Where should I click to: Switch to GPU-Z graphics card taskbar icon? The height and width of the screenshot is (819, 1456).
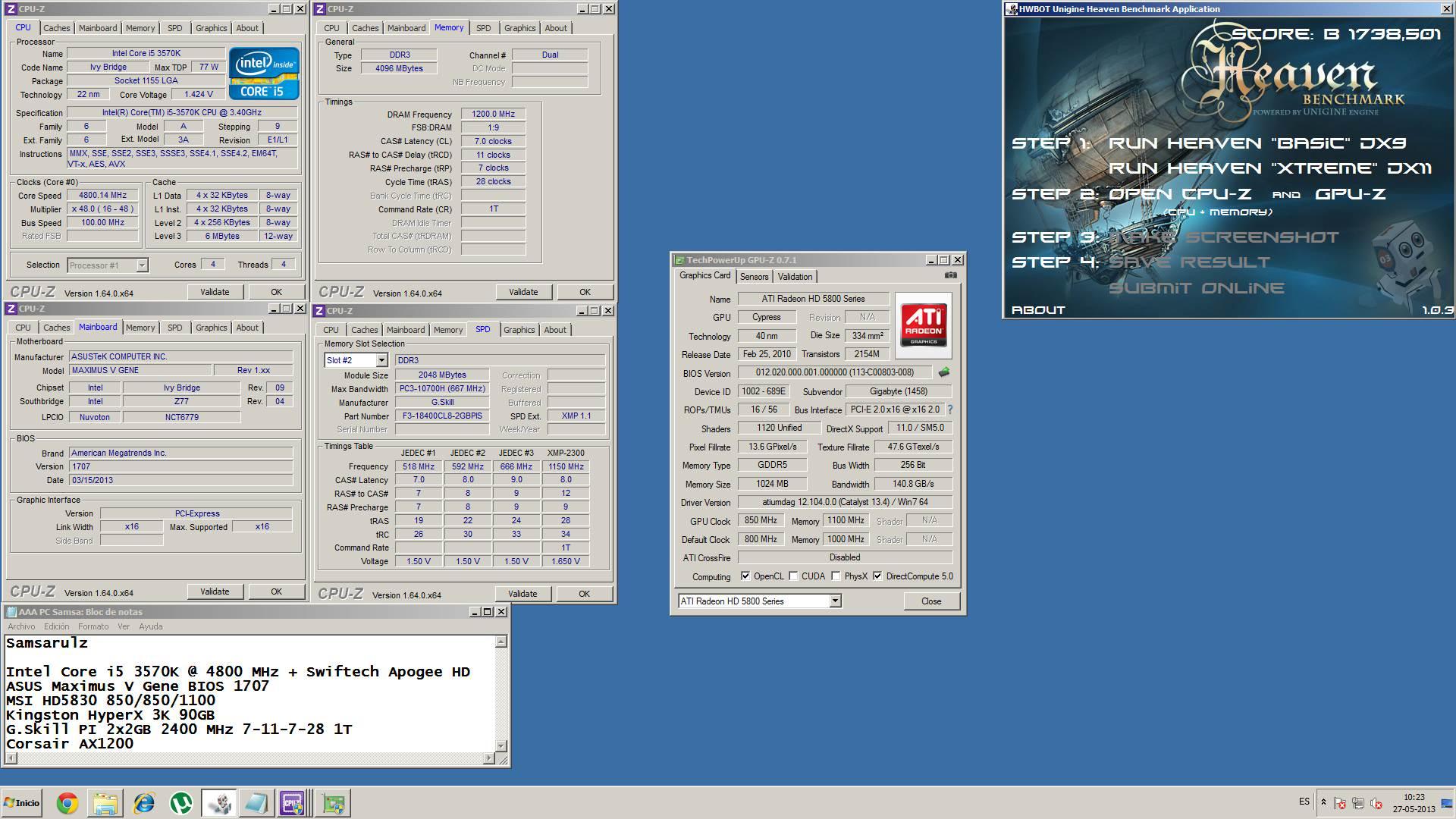333,803
